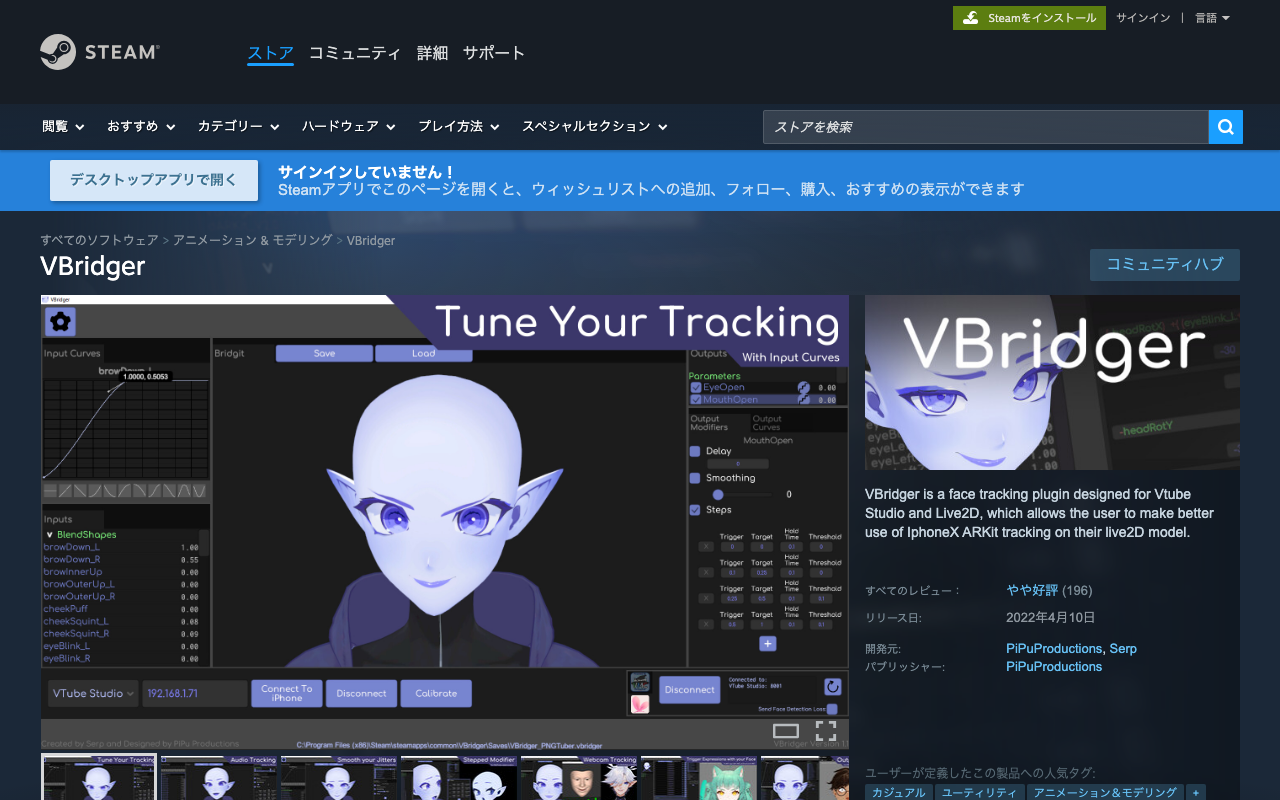This screenshot has height=800, width=1280.
Task: Select the Webcam Tracking thumbnail
Action: click(579, 778)
